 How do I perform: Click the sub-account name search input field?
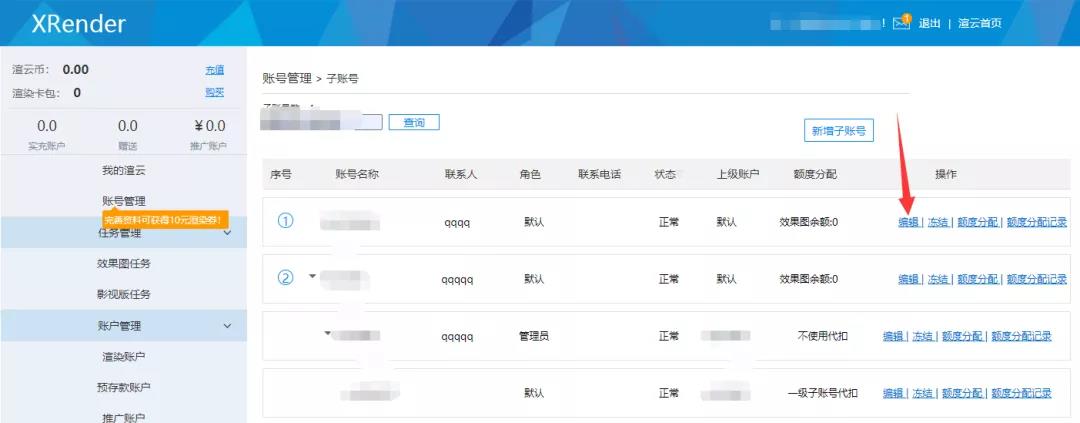point(322,122)
